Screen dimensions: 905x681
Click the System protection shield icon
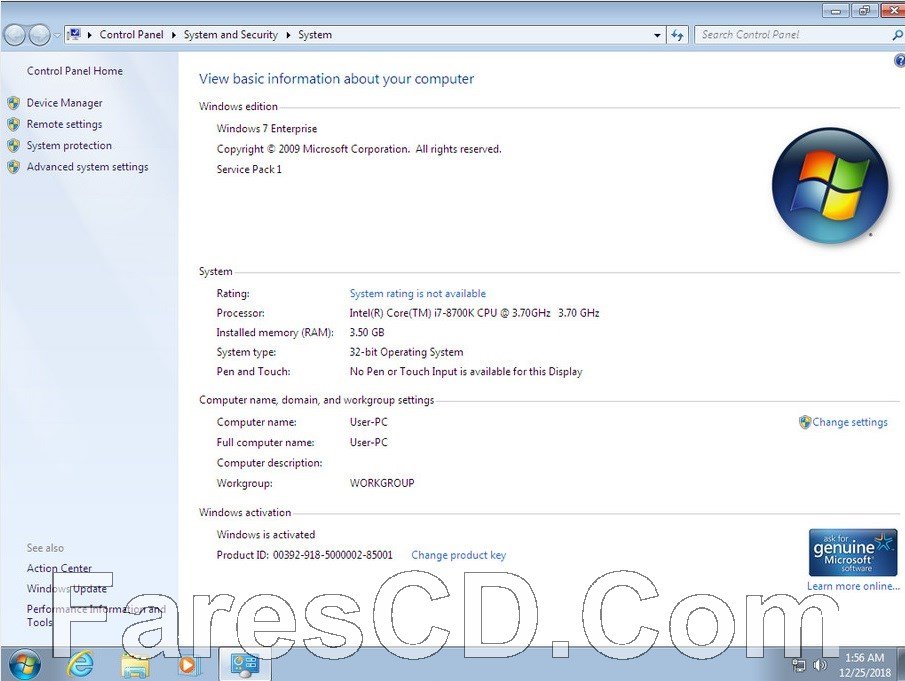pos(14,146)
